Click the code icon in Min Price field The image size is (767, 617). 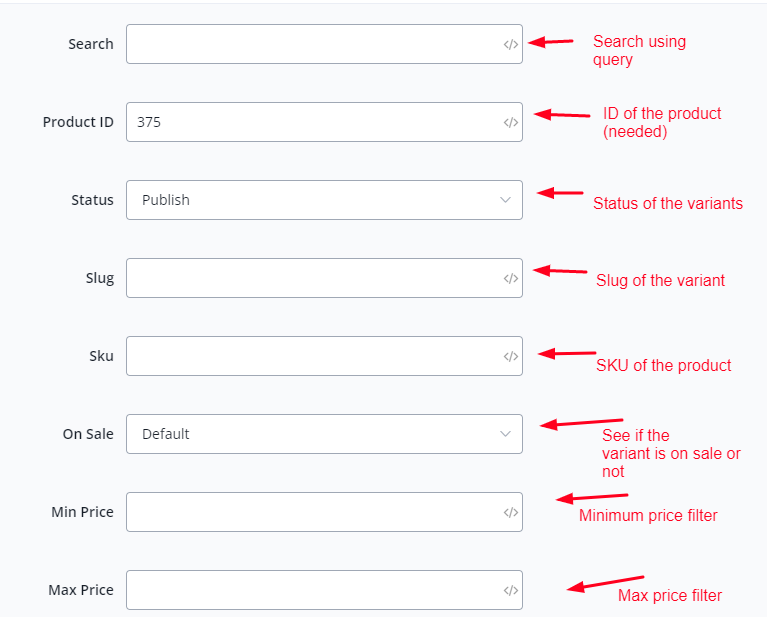point(510,512)
